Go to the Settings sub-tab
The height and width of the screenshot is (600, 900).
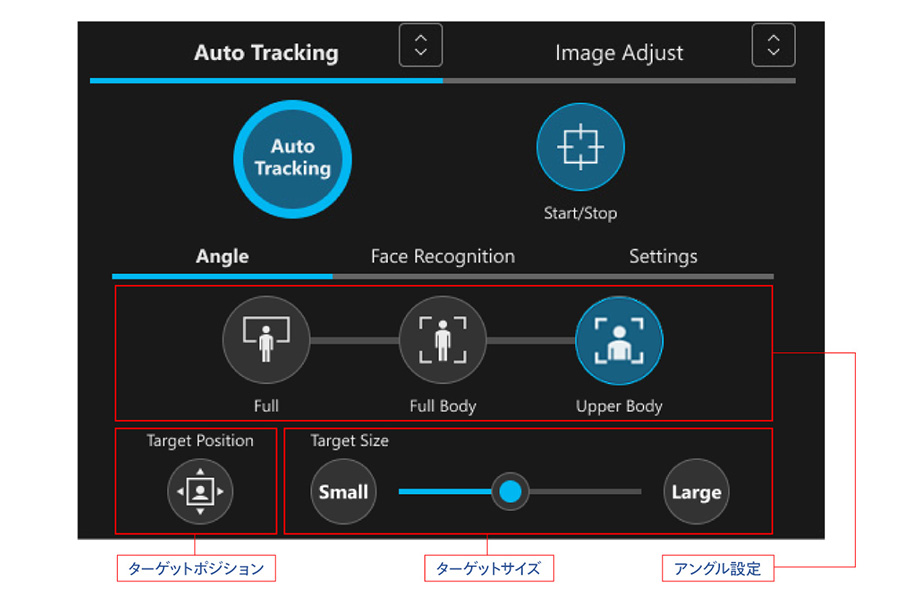663,257
